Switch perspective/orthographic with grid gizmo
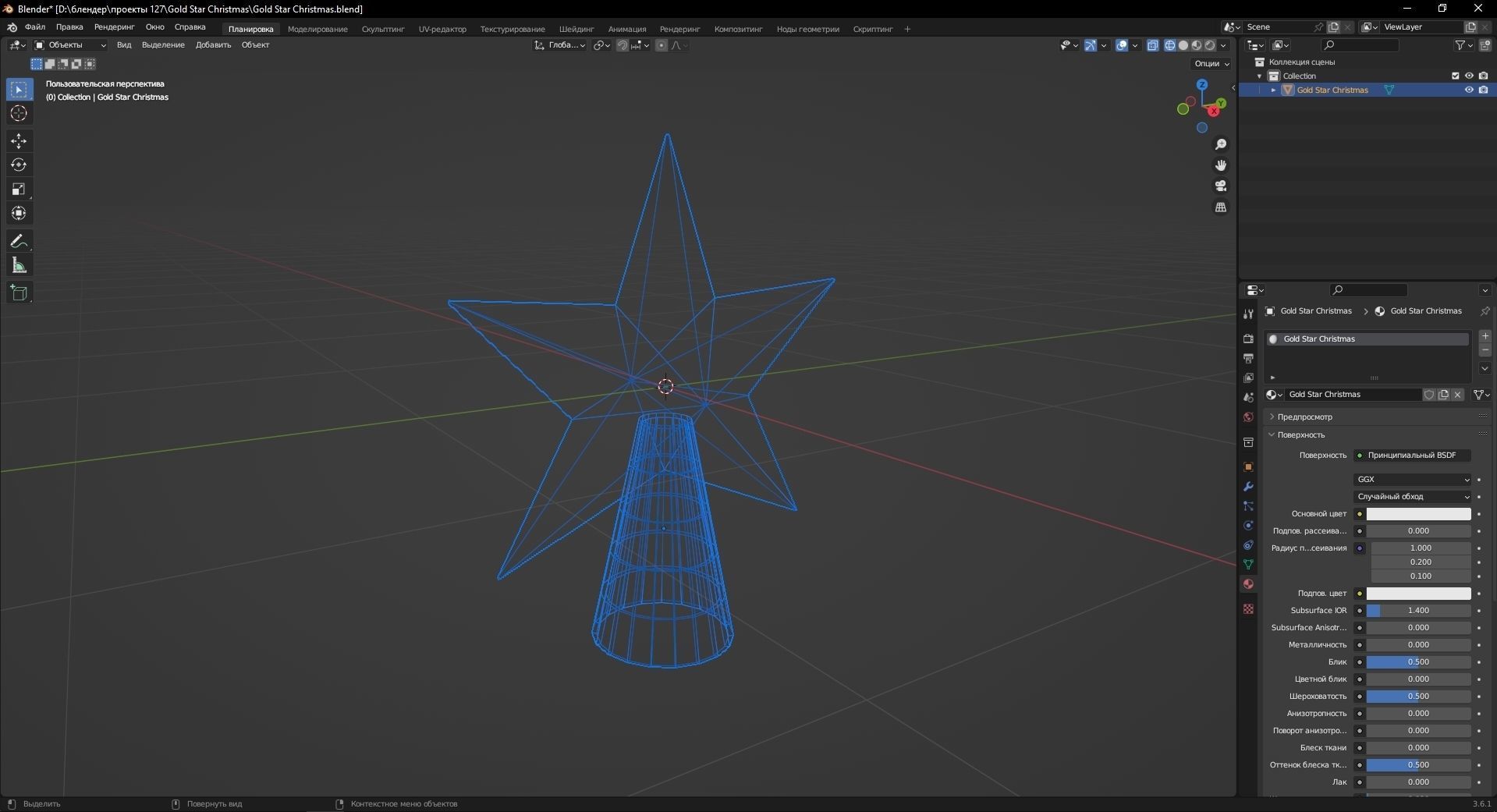The image size is (1497, 812). coord(1221,207)
